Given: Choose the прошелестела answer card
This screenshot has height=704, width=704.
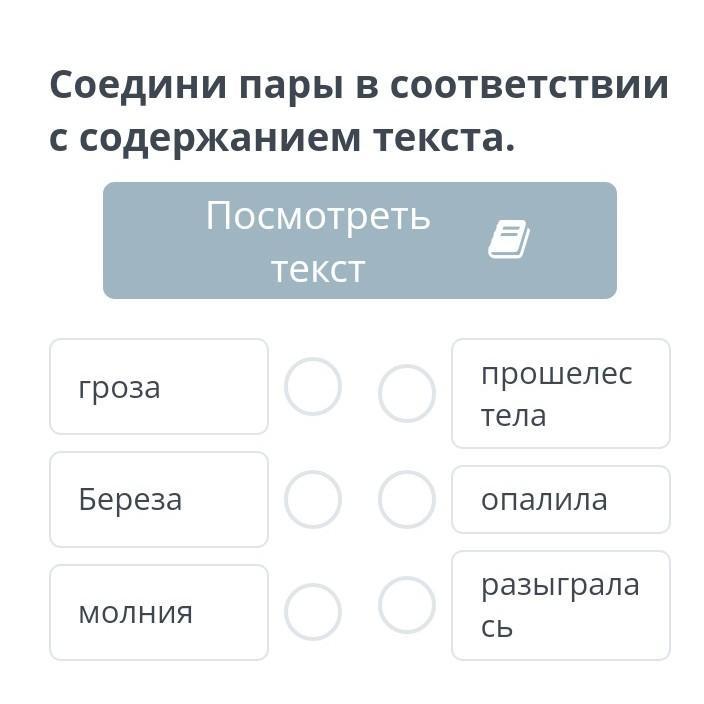Looking at the screenshot, I should click(560, 393).
